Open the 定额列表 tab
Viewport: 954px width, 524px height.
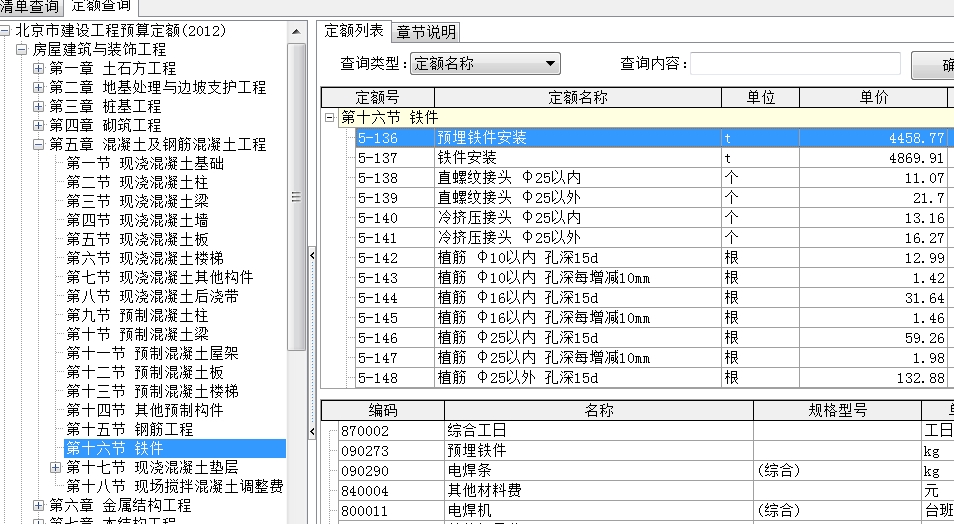click(x=353, y=30)
